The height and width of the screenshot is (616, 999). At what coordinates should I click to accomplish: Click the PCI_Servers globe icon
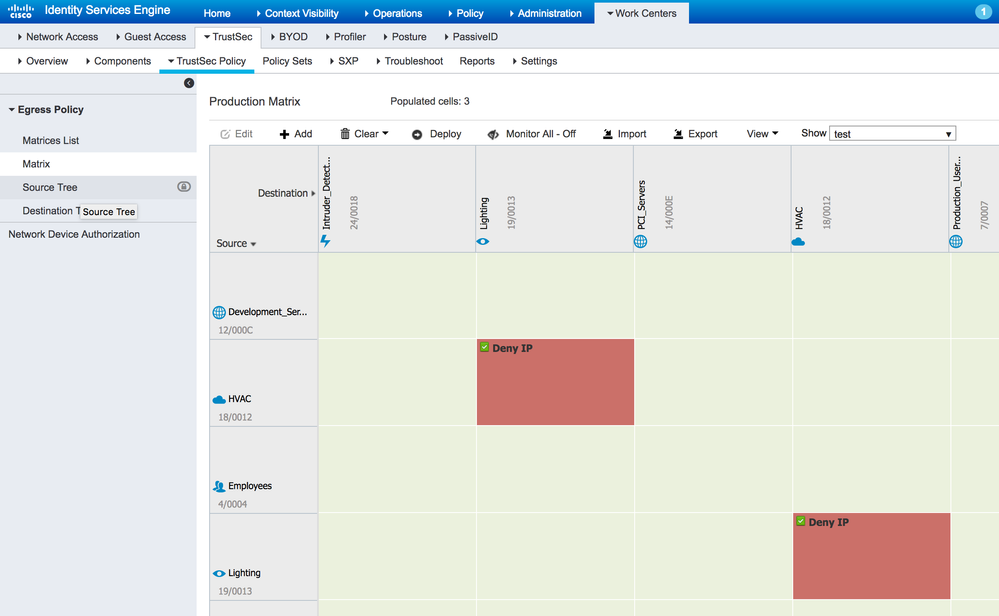tap(640, 241)
